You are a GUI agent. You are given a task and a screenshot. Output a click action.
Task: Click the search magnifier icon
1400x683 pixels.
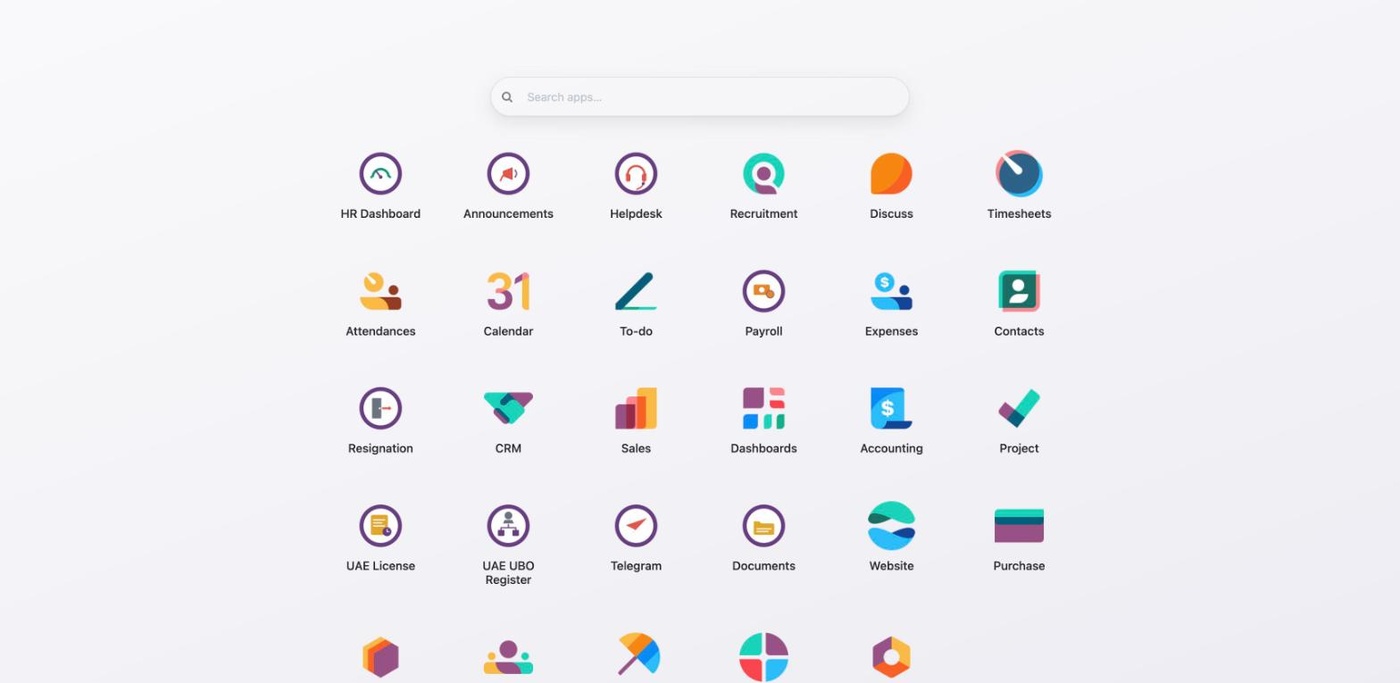(x=507, y=97)
